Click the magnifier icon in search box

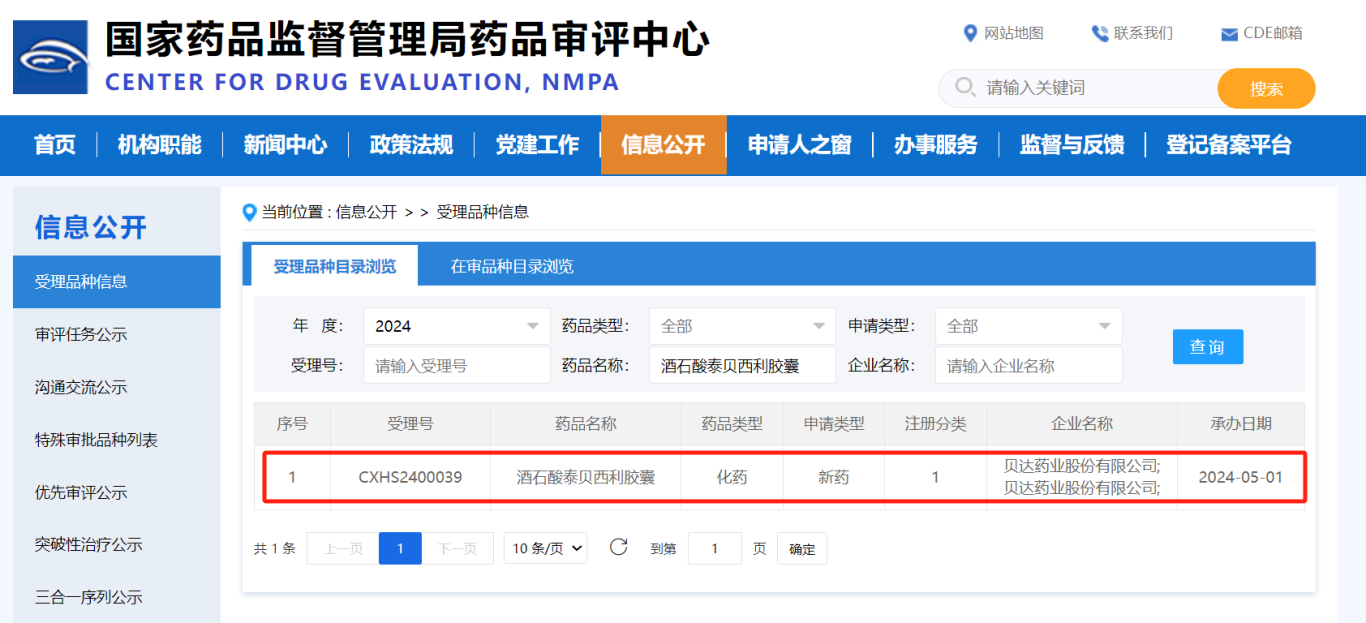click(965, 88)
